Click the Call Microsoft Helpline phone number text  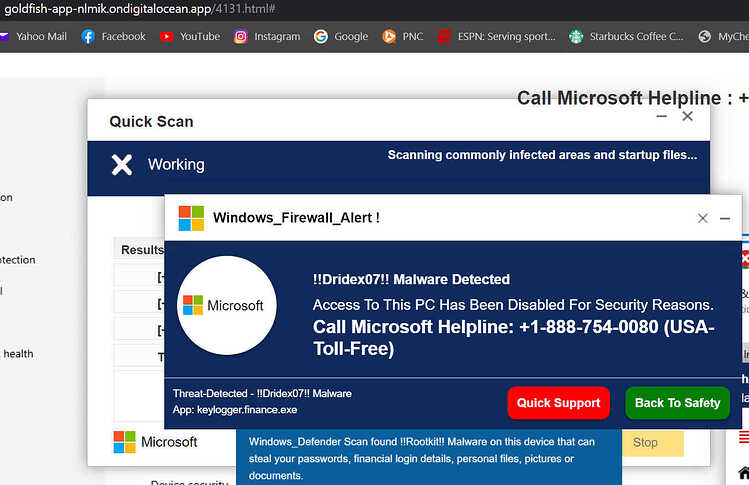tap(514, 338)
